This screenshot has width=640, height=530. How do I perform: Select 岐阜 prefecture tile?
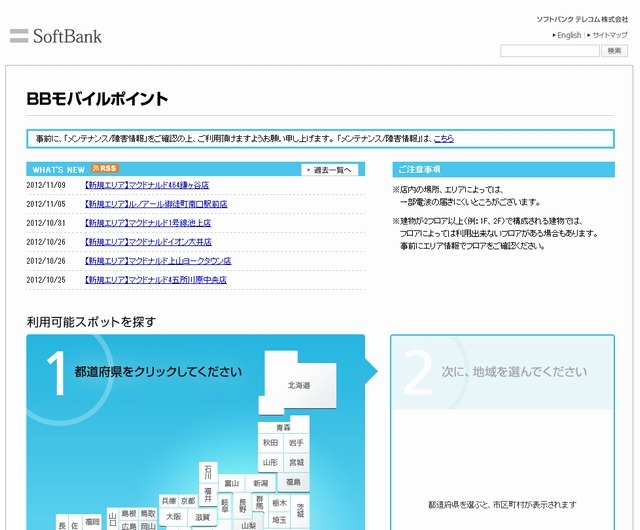(x=225, y=505)
